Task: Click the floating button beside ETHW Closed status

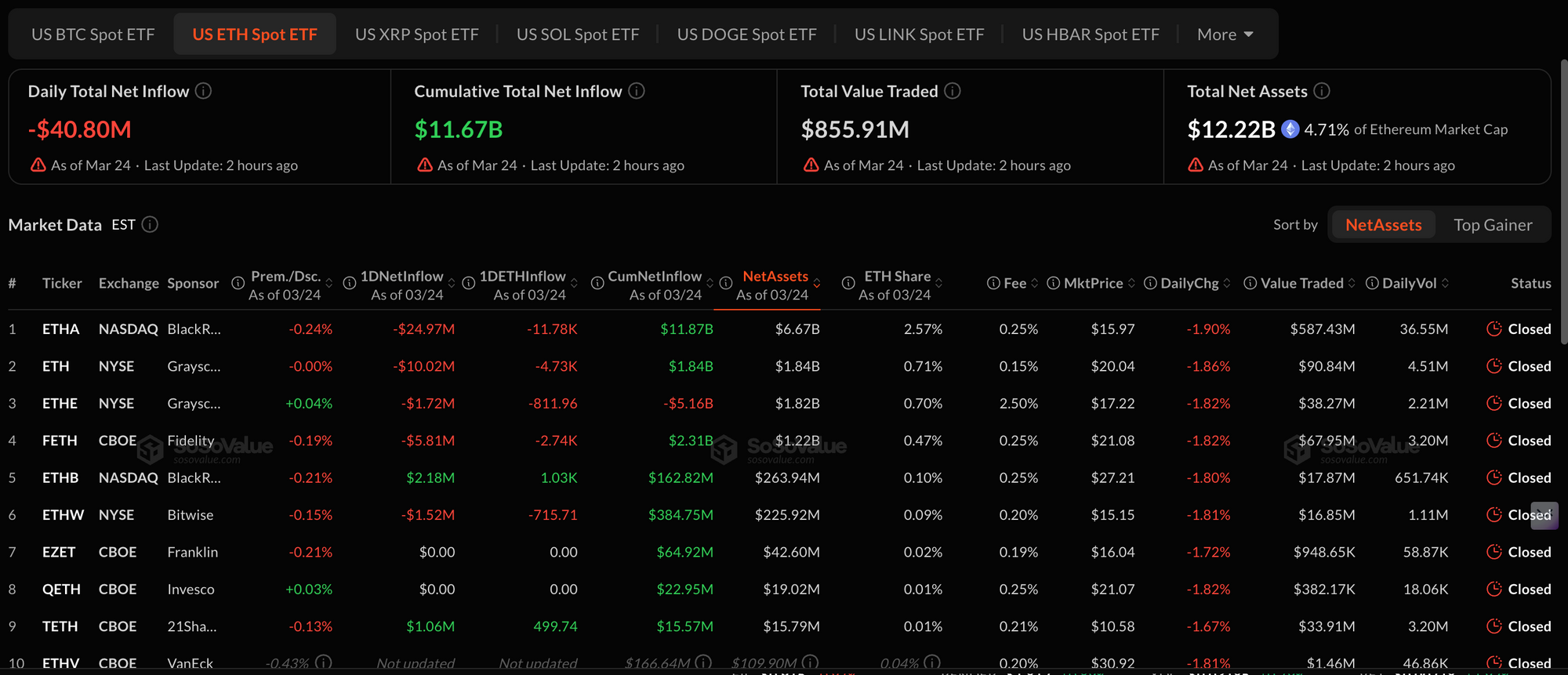Action: click(1544, 516)
